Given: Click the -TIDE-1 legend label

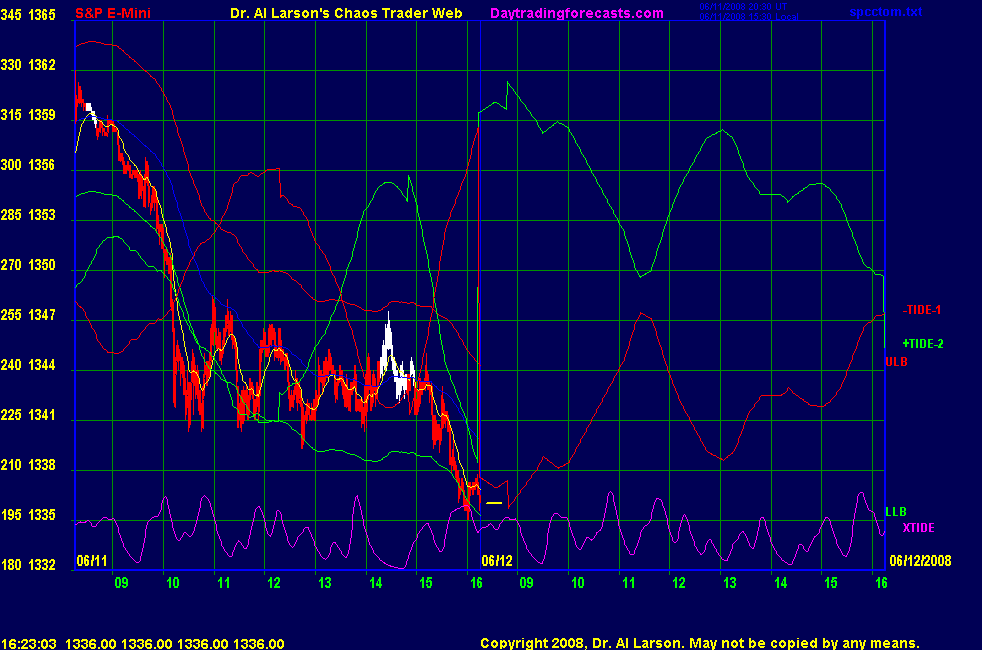Looking at the screenshot, I should 922,310.
